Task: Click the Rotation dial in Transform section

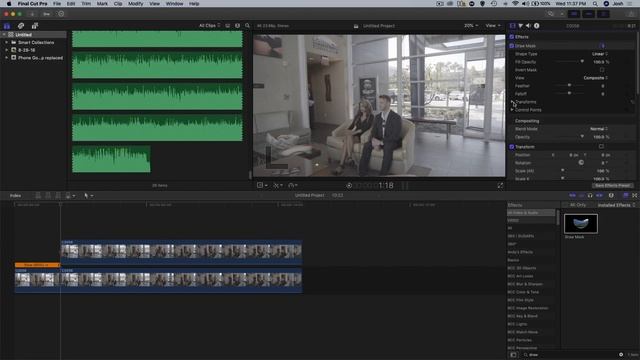Action: tap(581, 162)
